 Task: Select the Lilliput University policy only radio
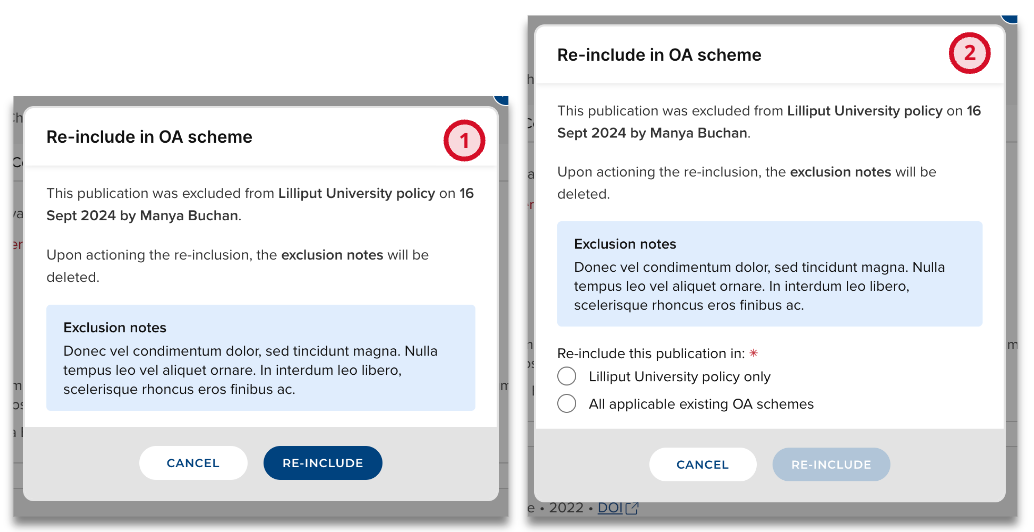coord(567,377)
